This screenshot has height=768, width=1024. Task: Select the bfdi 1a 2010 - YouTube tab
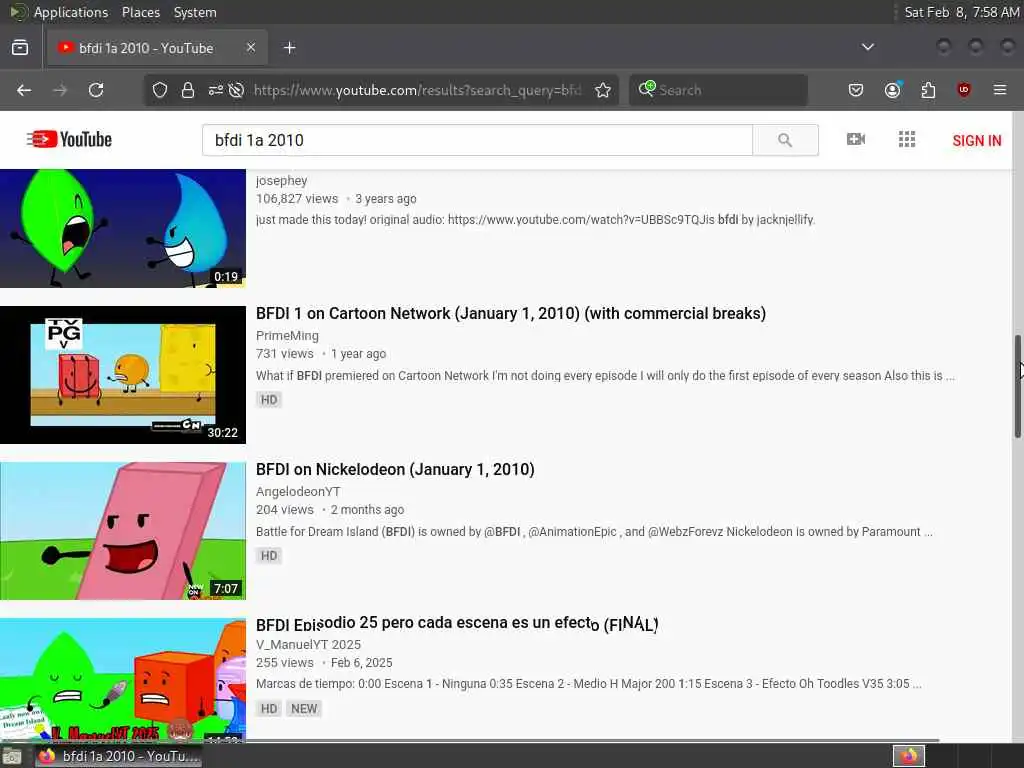[157, 48]
